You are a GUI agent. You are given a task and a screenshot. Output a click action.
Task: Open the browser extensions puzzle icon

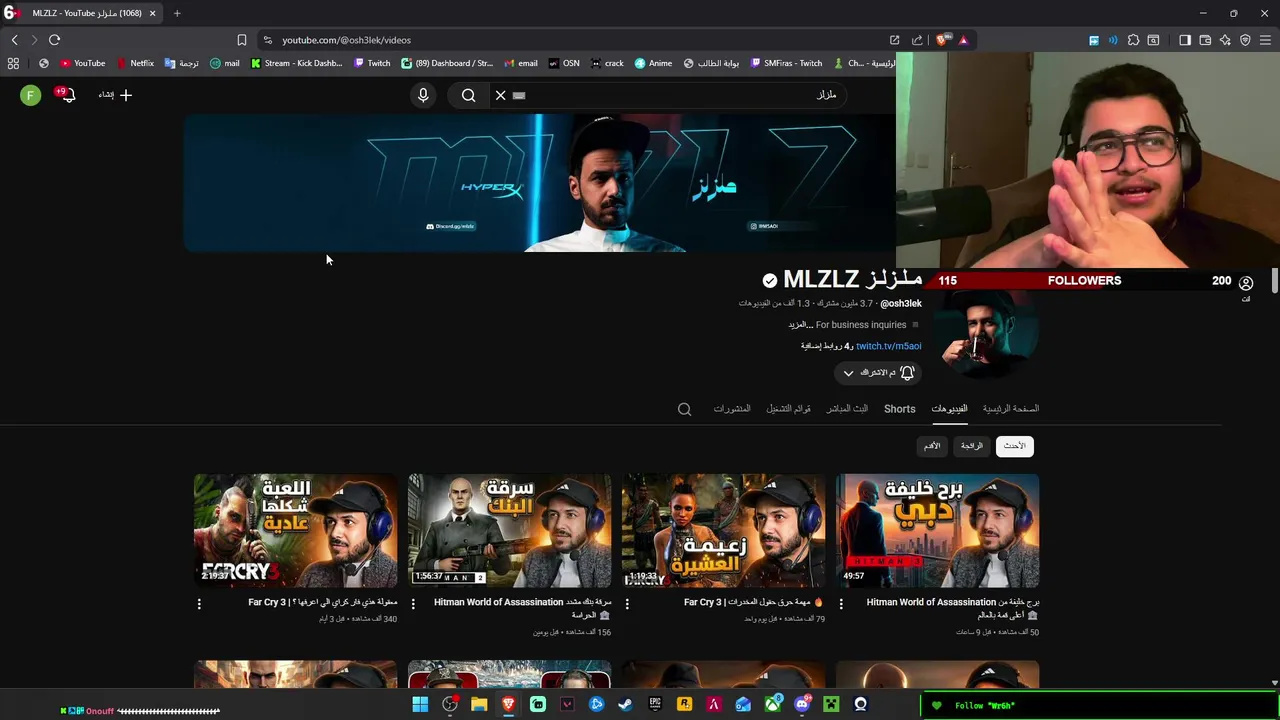click(x=1133, y=40)
